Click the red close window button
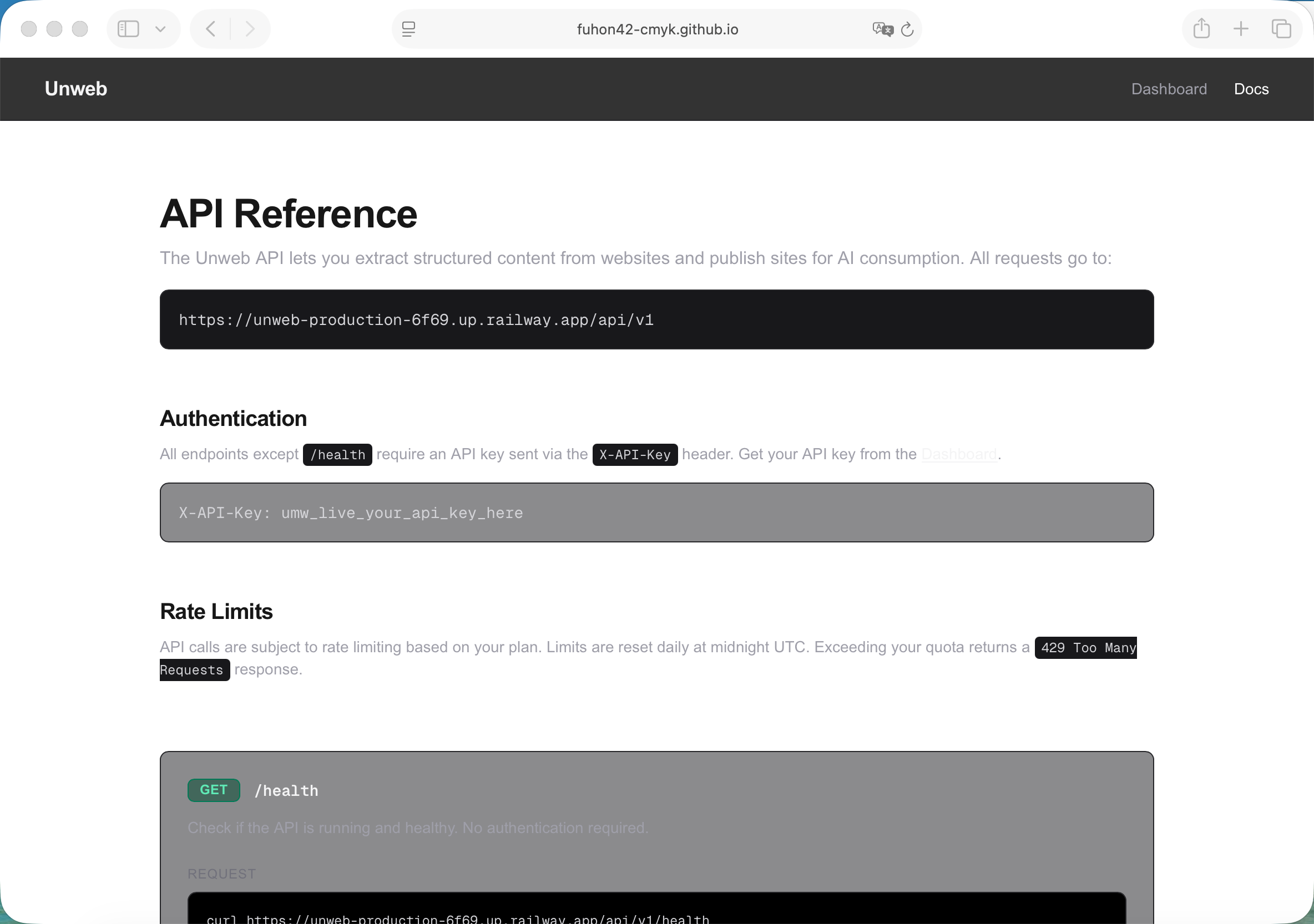This screenshot has width=1314, height=924. [29, 29]
